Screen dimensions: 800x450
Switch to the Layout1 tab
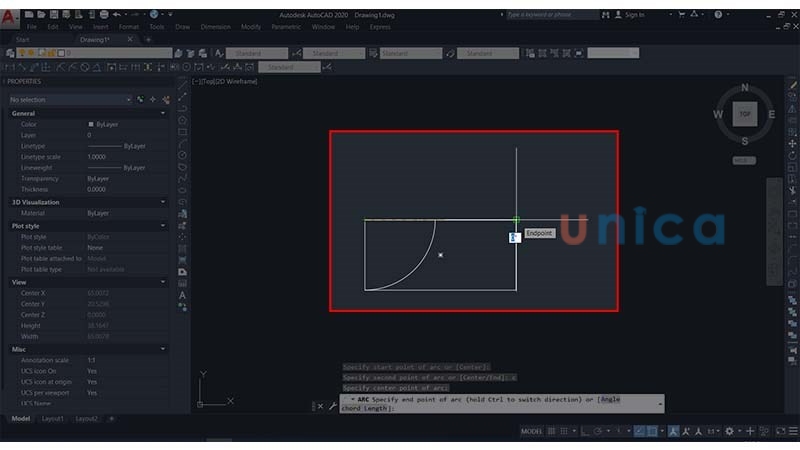pos(53,419)
